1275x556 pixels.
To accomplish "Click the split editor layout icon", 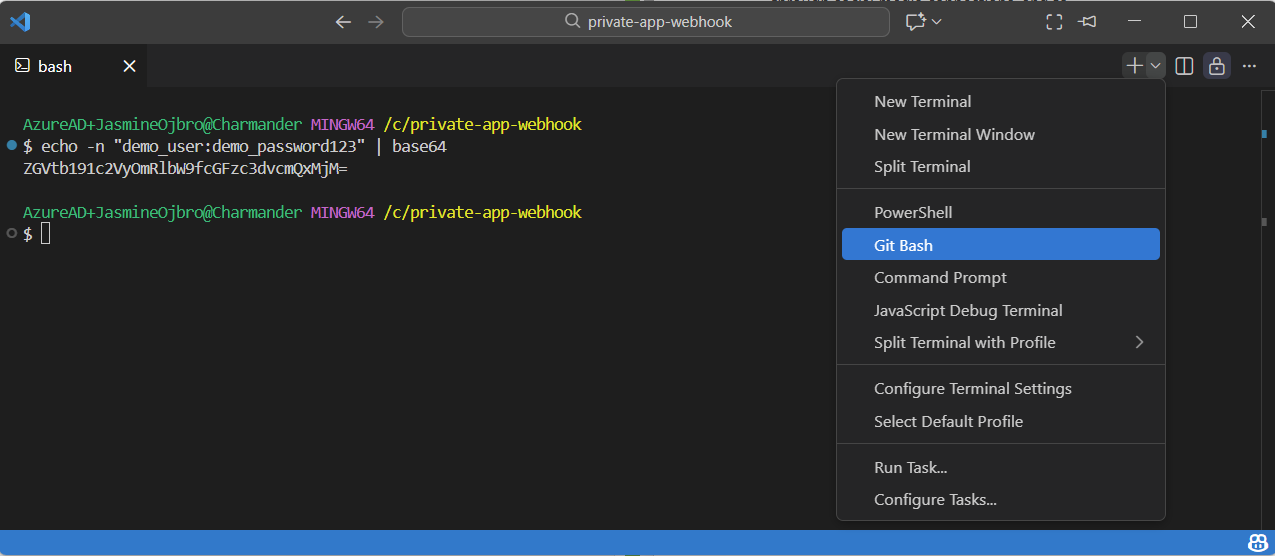I will point(1184,66).
